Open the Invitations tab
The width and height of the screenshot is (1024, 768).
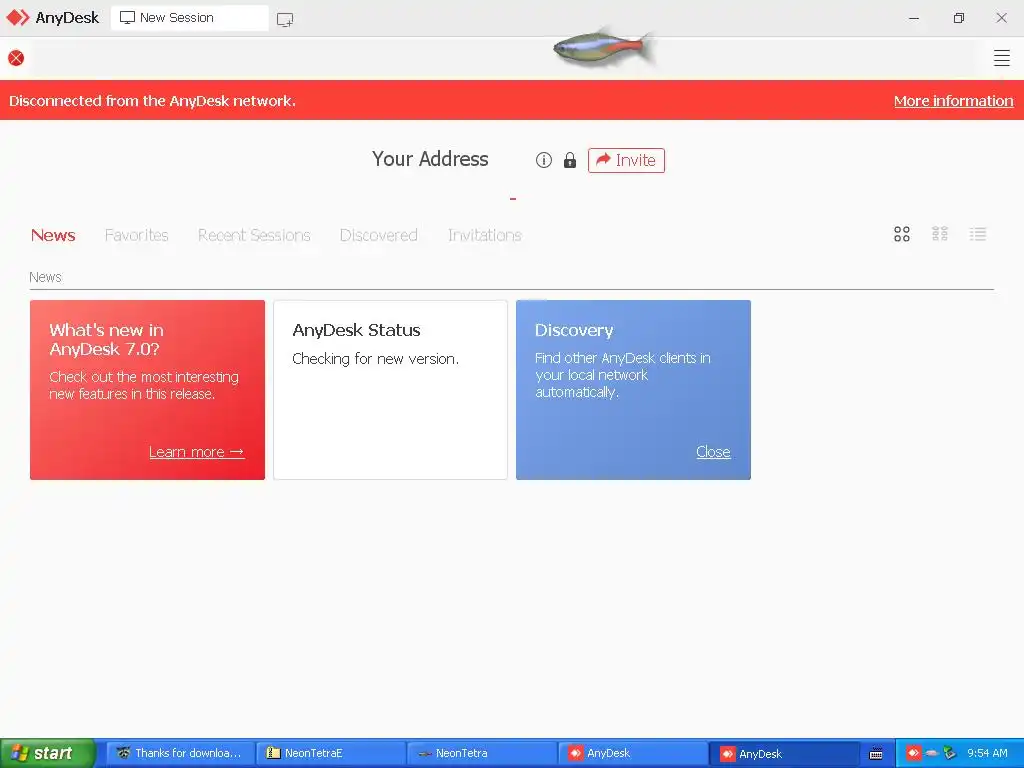click(x=485, y=235)
